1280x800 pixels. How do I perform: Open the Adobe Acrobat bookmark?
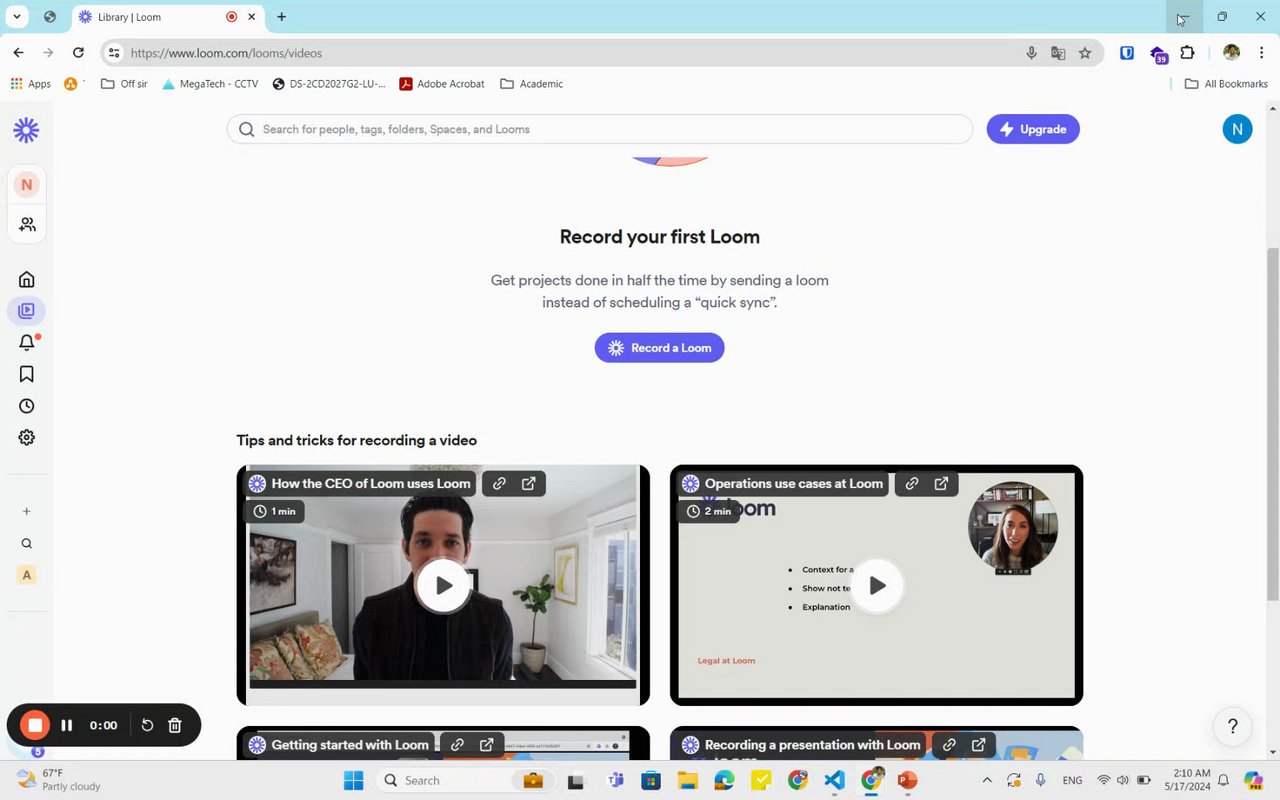click(x=442, y=84)
